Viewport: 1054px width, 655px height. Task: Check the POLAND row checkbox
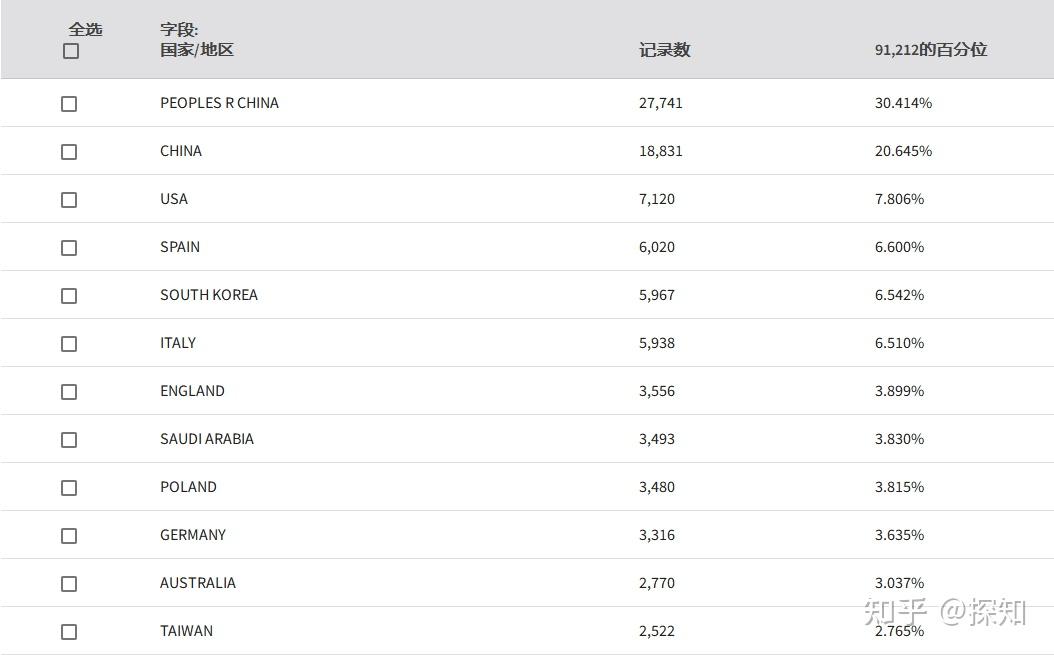coord(69,488)
